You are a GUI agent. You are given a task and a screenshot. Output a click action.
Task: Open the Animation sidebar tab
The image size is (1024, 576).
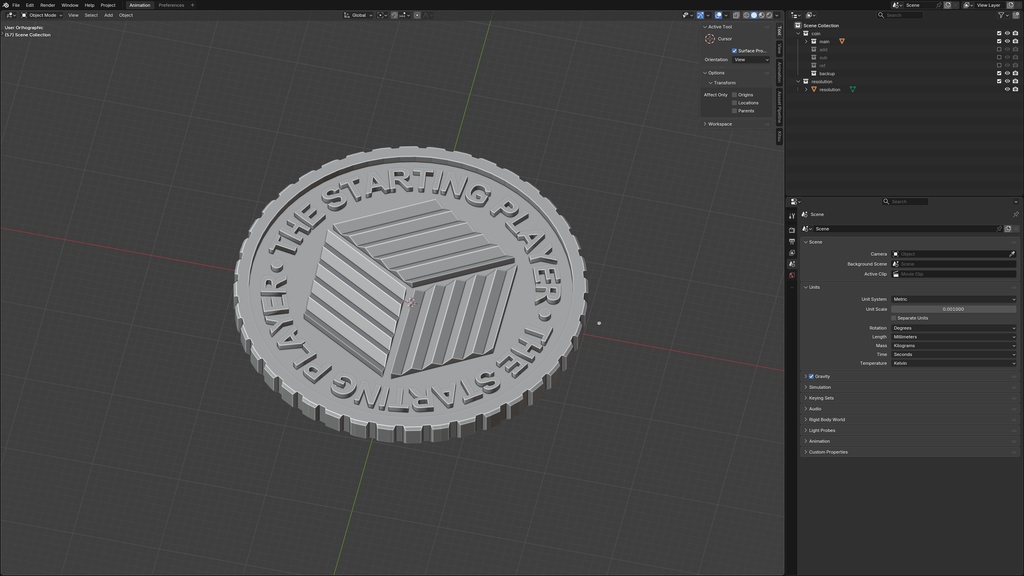coord(779,72)
